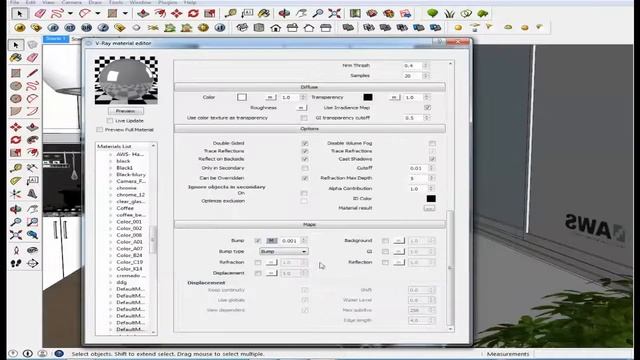Select Zoom Window tool in left toolbar
Screen dimensions: 640x360
coord(32,222)
